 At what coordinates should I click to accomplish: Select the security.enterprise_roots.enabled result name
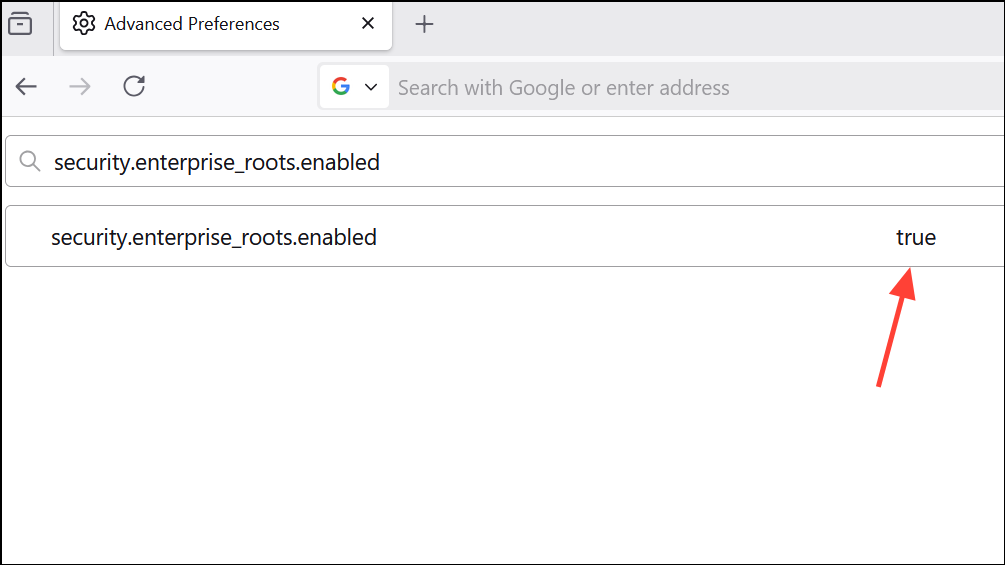[214, 238]
